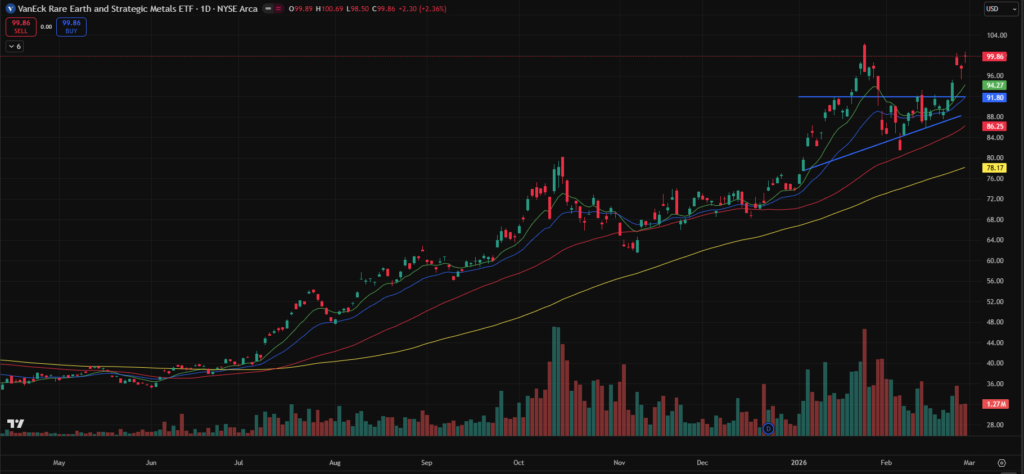Select the green 94.27 moving average label
Image resolution: width=1024 pixels, height=474 pixels.
coord(994,86)
